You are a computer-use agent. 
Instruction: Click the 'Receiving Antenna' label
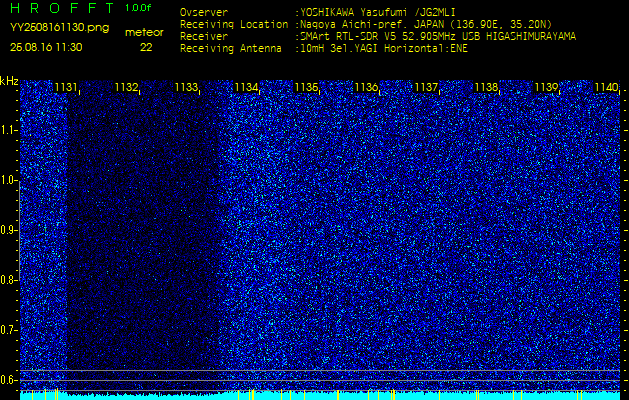231,49
